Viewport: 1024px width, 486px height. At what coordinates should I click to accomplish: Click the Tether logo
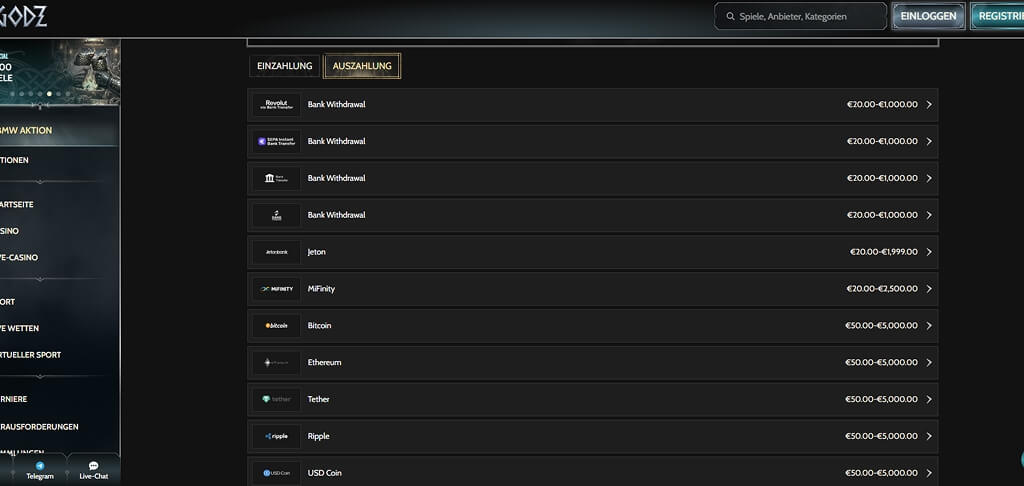pyautogui.click(x=276, y=399)
